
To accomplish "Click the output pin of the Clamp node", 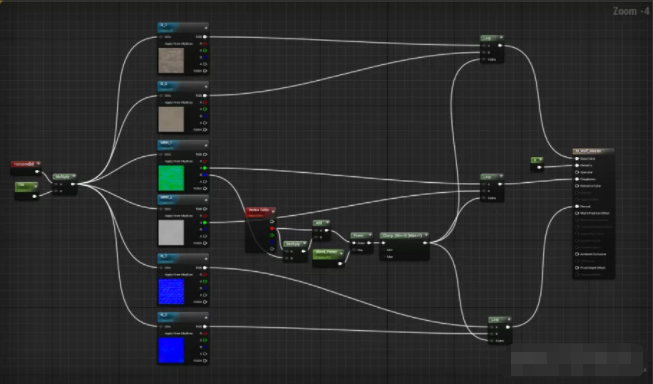I will [x=425, y=243].
